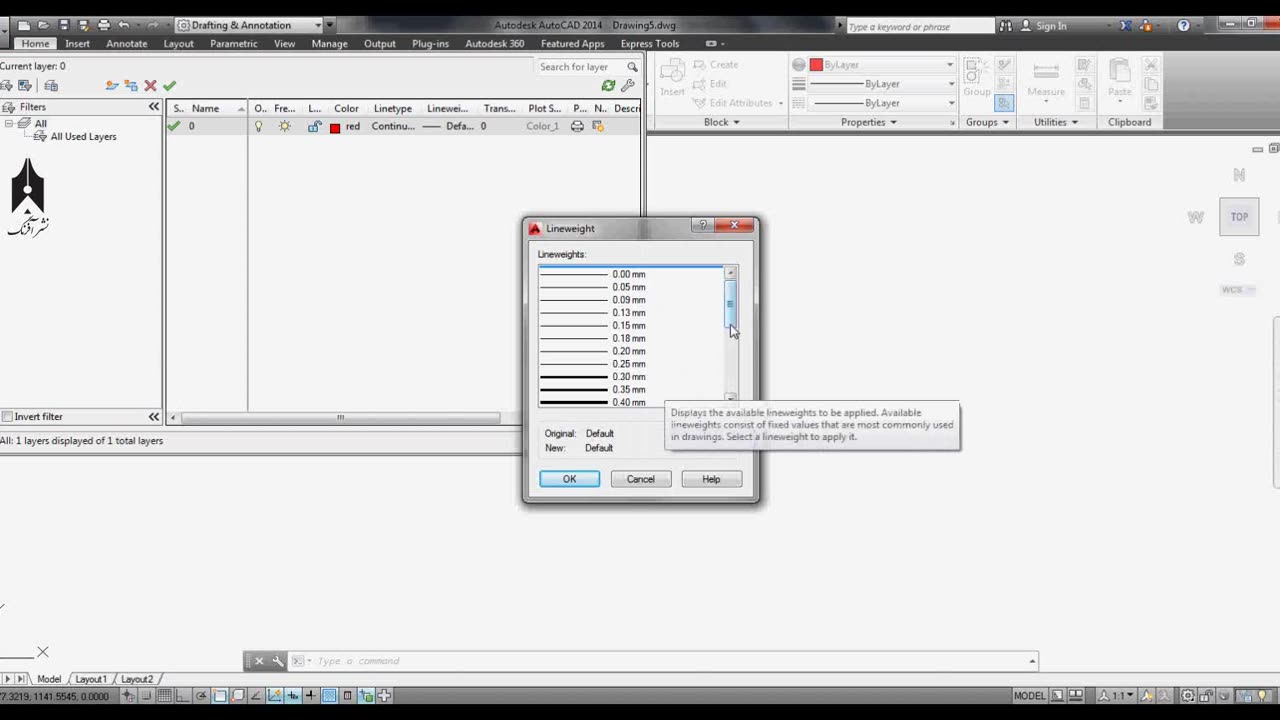
Task: Click the New Property Filter icon
Action: tap(6, 86)
